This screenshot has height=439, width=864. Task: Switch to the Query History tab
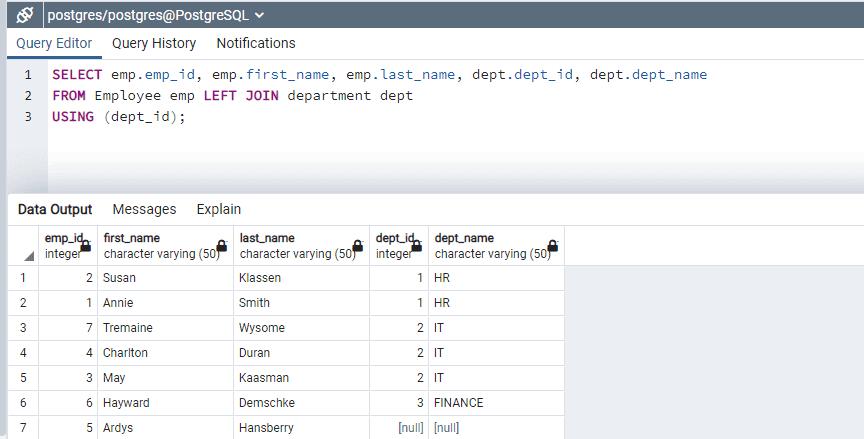pos(154,43)
